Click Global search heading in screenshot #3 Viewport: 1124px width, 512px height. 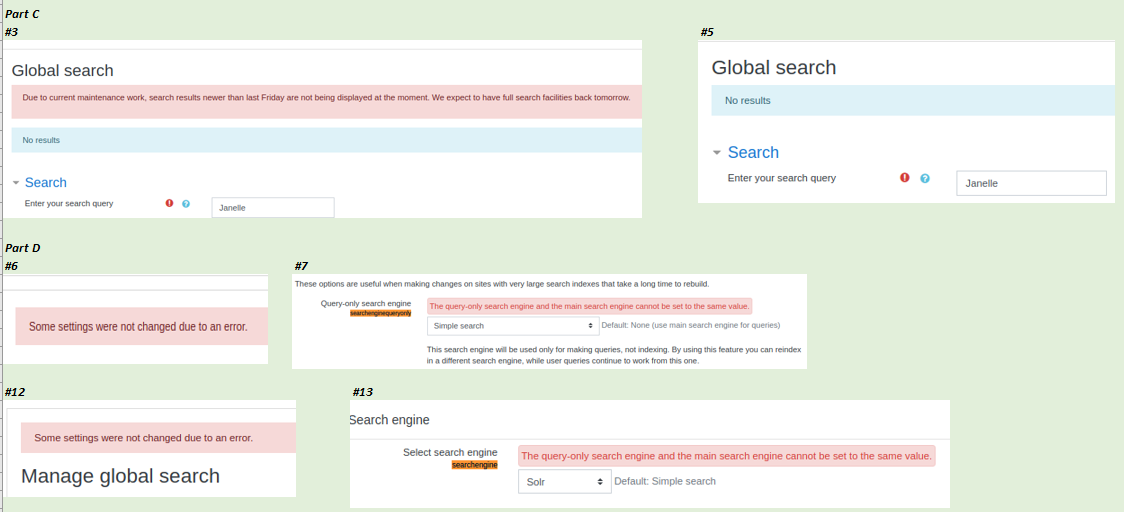click(x=62, y=70)
